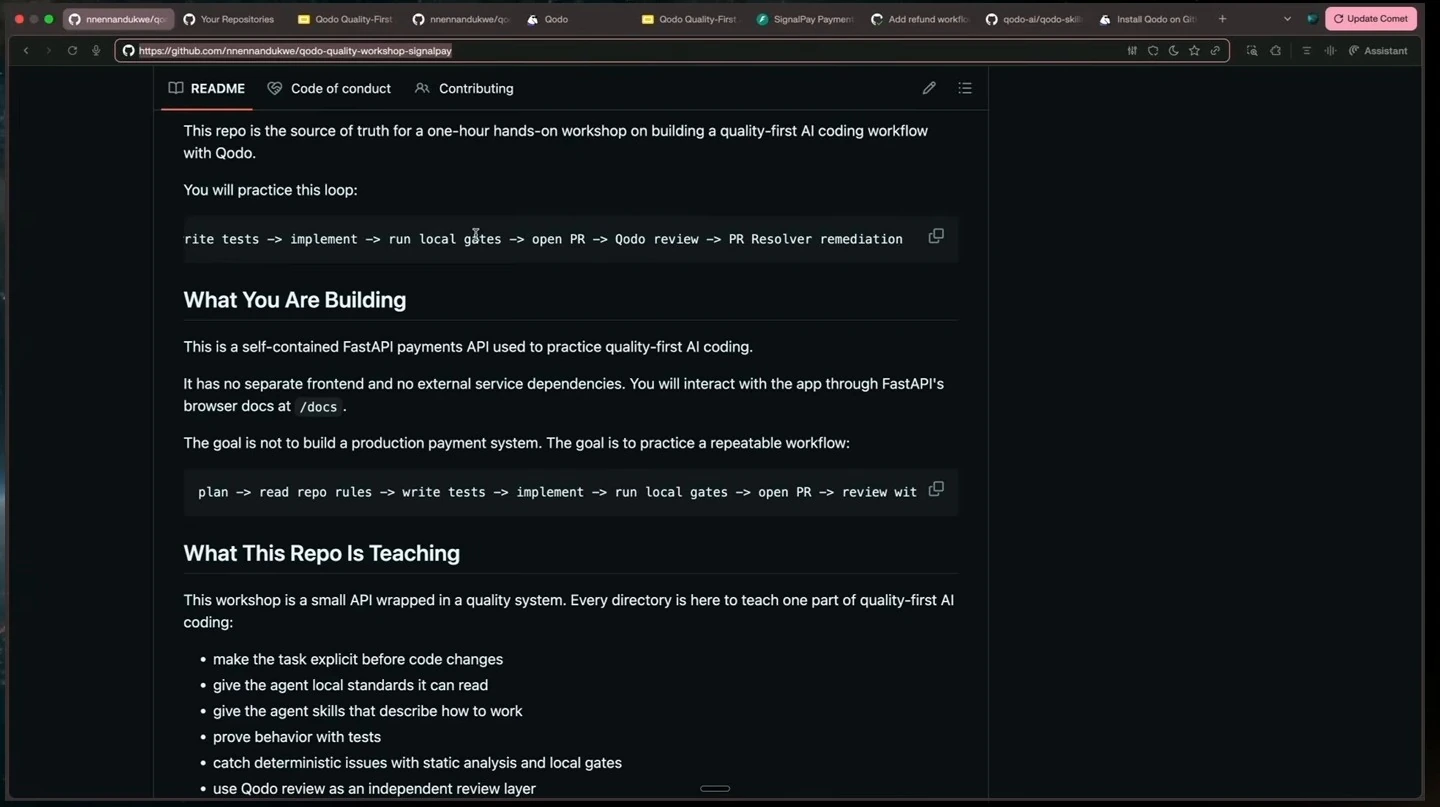1440x807 pixels.
Task: Click the page search magnifier icon
Action: point(1251,51)
